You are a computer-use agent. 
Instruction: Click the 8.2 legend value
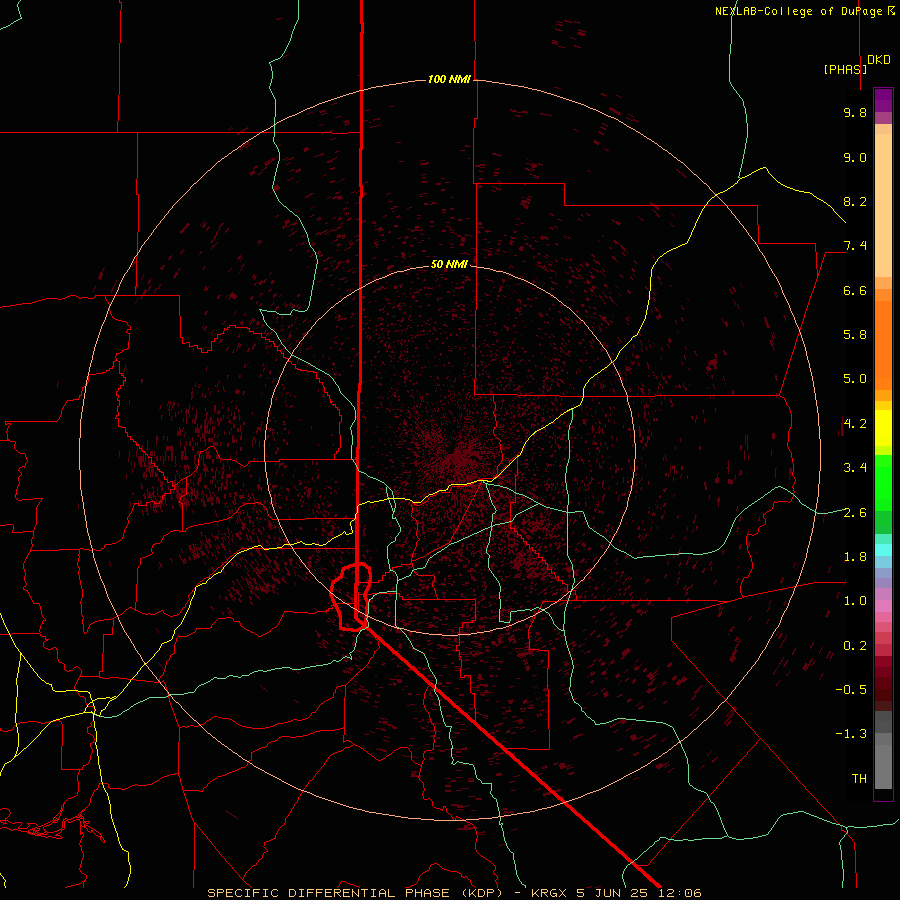(855, 201)
